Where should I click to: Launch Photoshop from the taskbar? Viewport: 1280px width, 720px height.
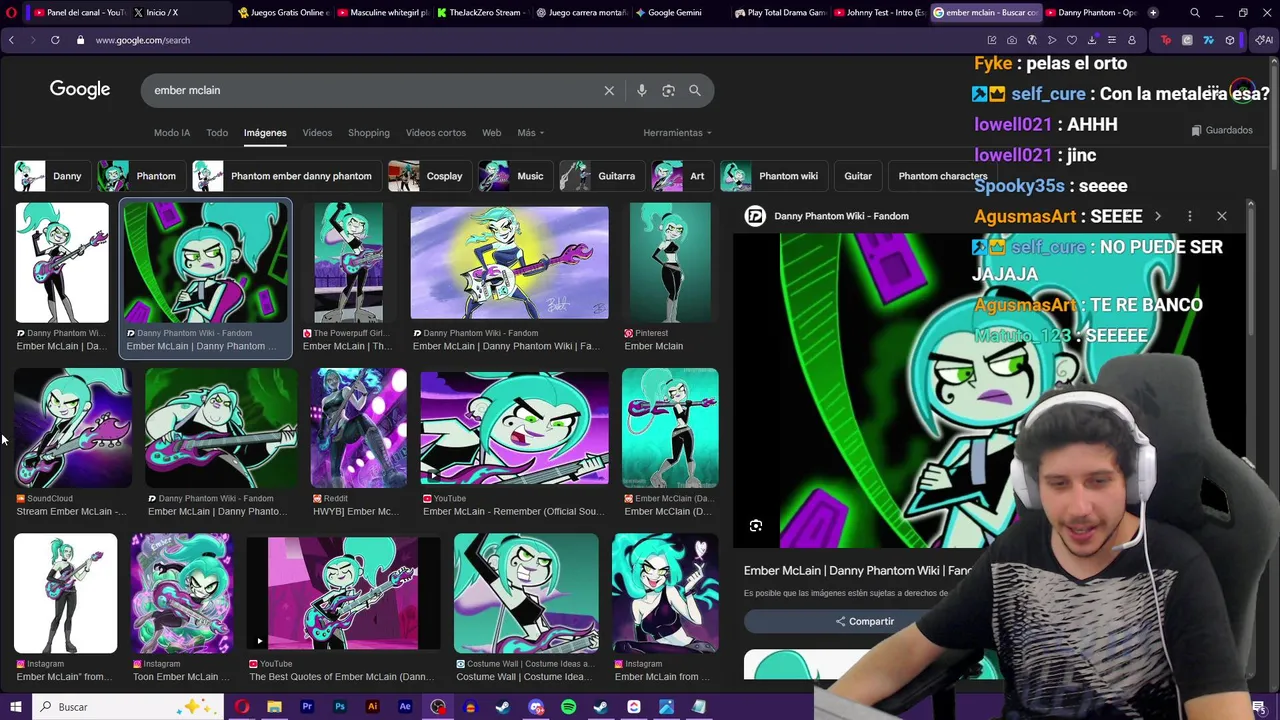(340, 707)
